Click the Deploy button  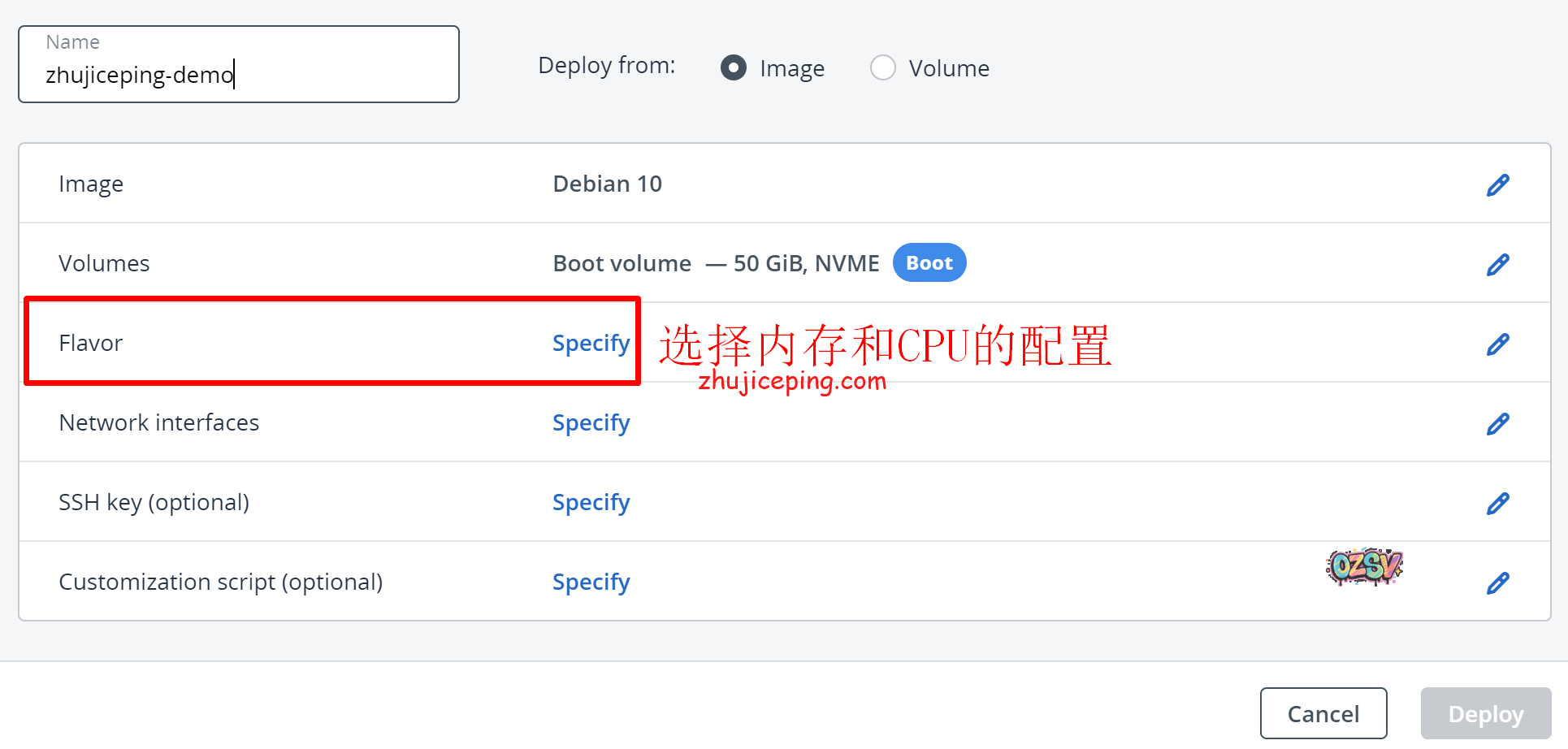coord(1485,714)
